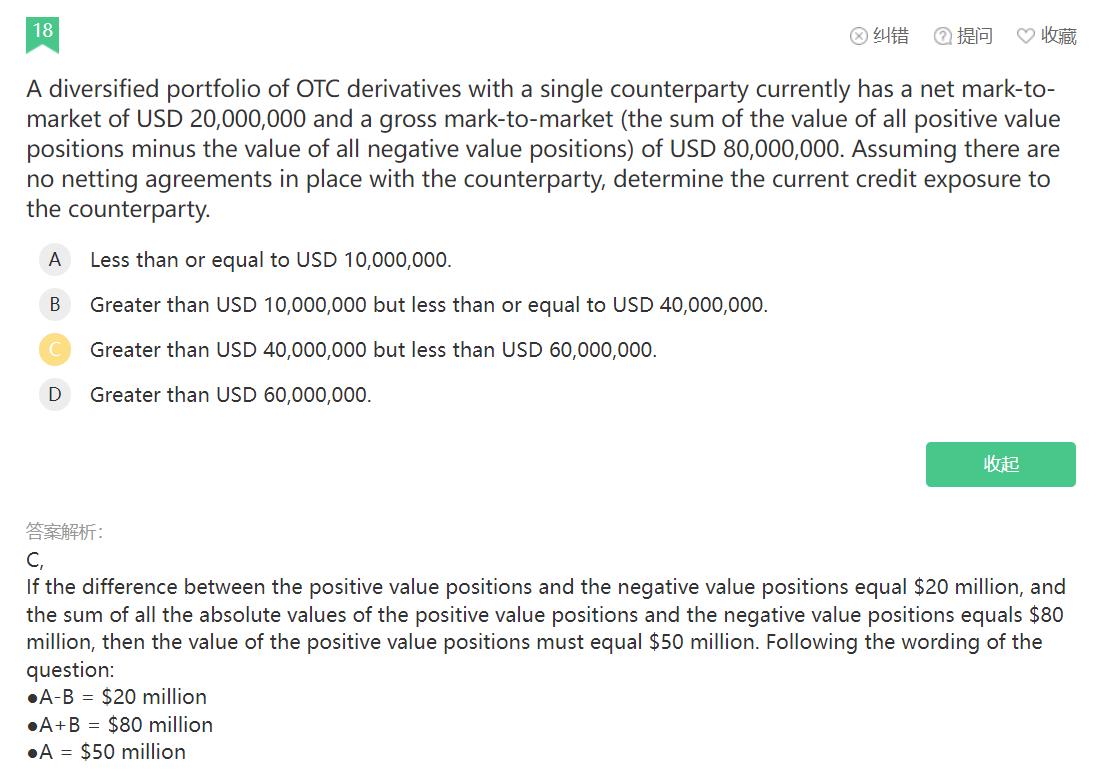1104x775 pixels.
Task: Pick "Greater than USD 60,000,000." answer text
Action: click(x=230, y=395)
